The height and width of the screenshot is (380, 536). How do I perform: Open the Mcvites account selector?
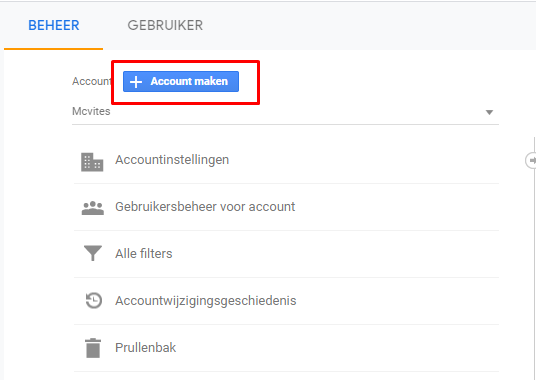click(x=285, y=112)
